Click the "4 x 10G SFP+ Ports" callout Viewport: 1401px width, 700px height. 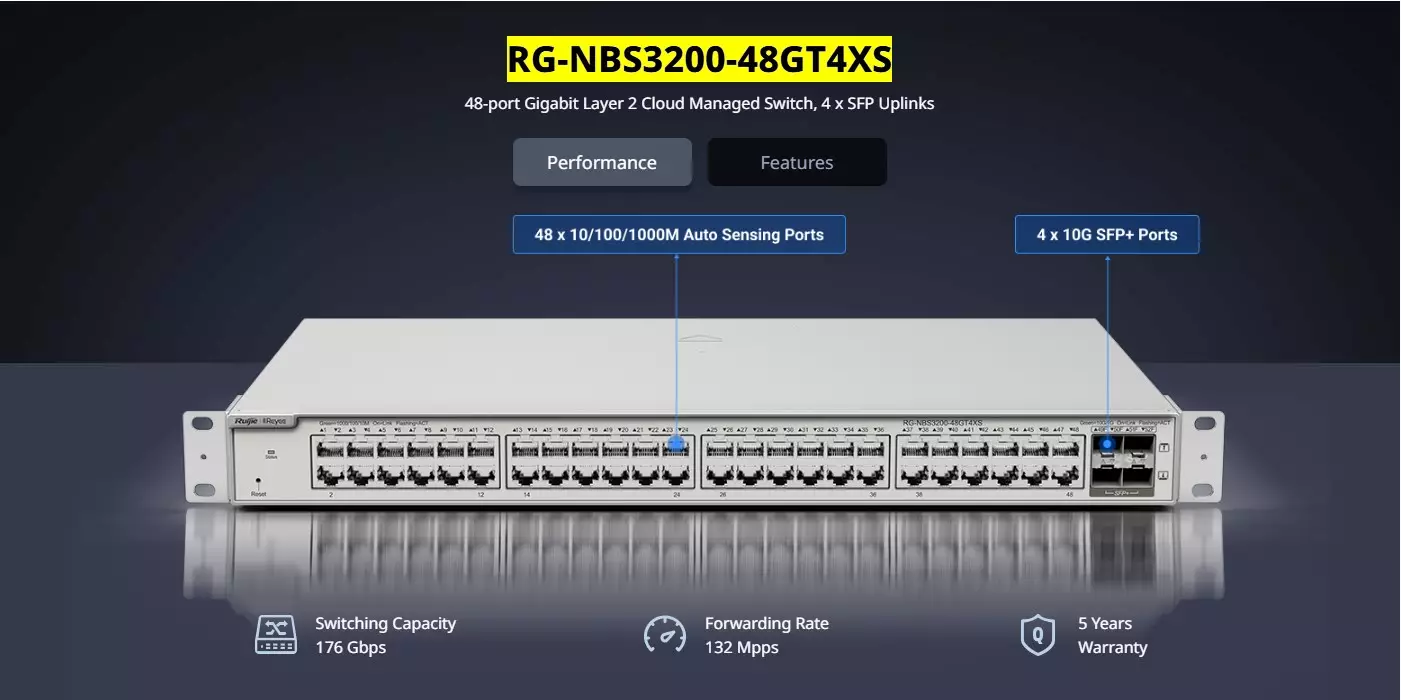click(1107, 235)
